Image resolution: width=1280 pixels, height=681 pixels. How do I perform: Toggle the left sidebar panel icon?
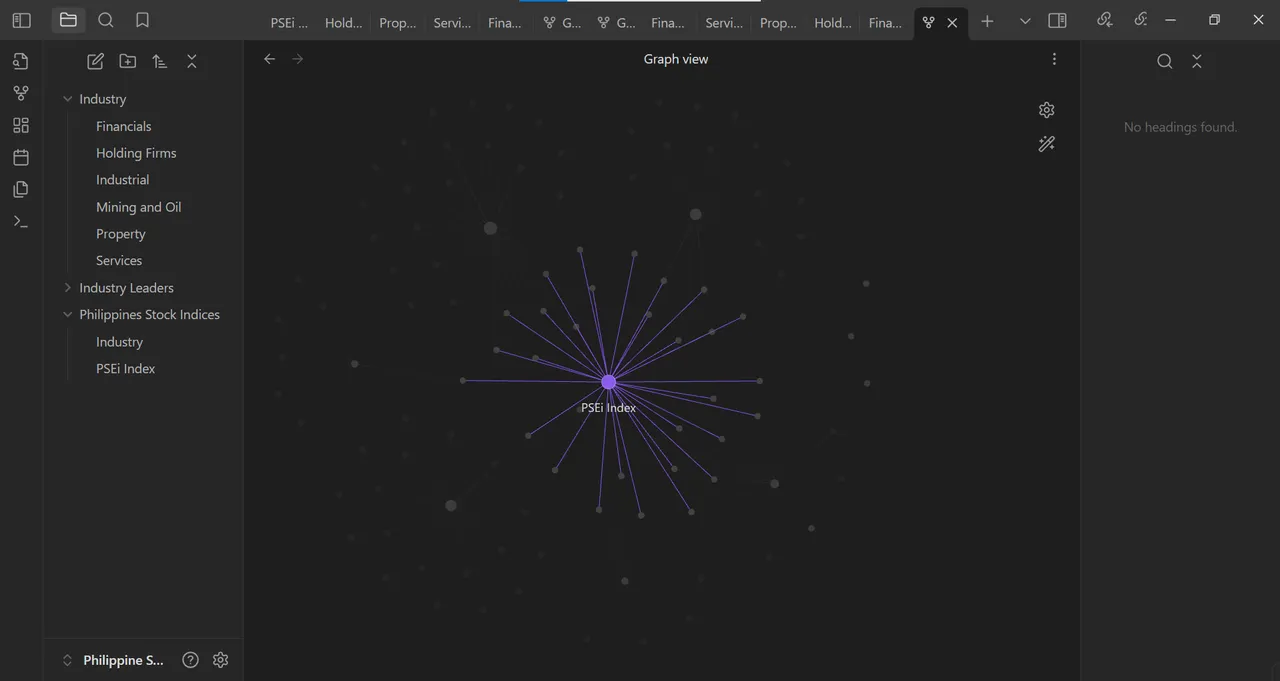[21, 20]
